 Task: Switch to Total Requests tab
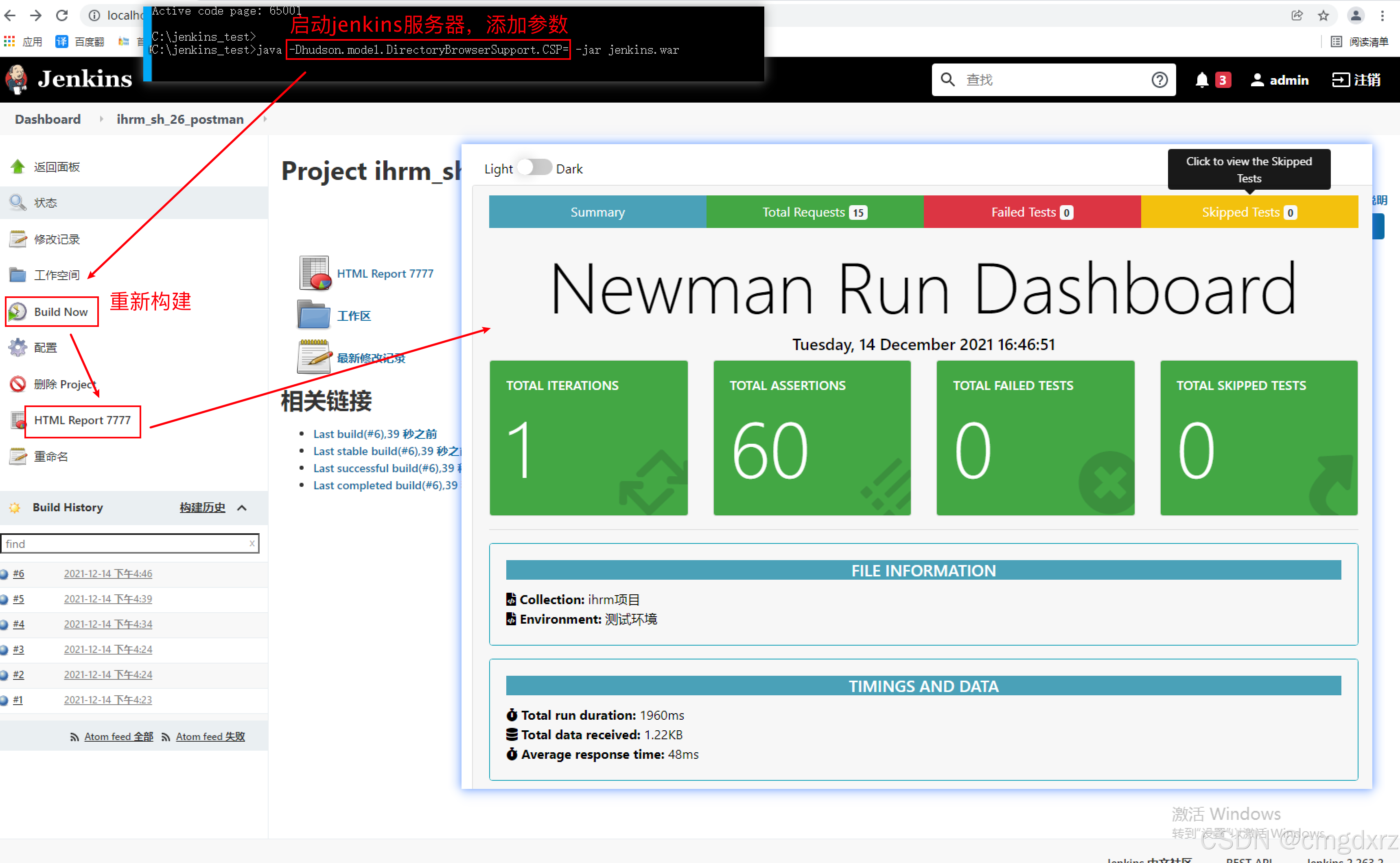pyautogui.click(x=815, y=212)
